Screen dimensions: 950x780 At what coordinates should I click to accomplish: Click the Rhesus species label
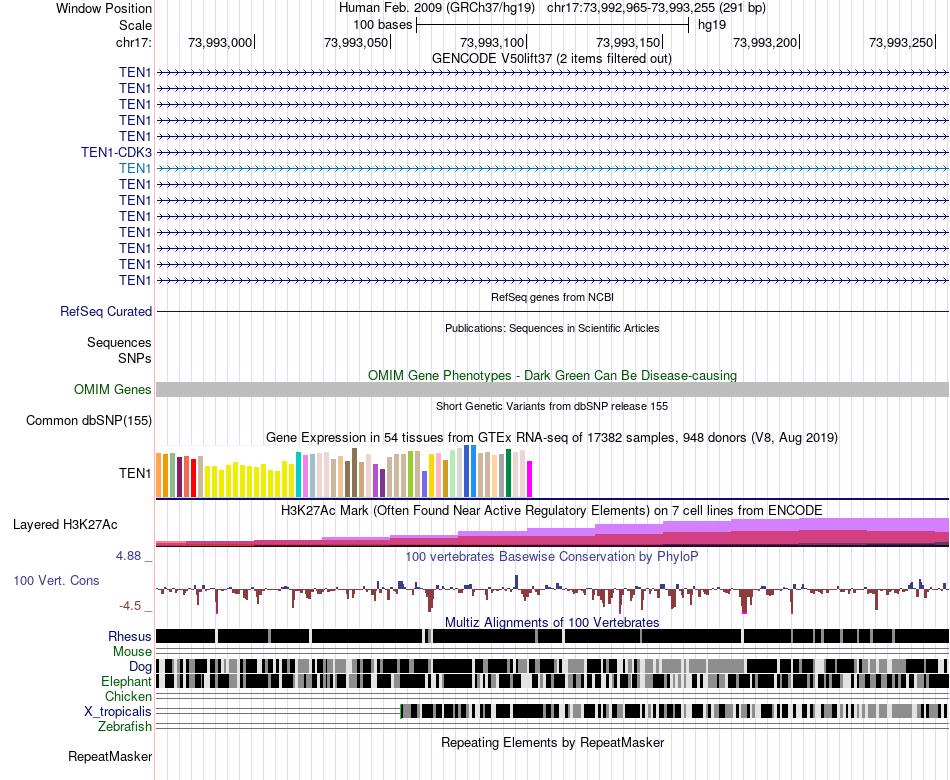click(x=130, y=636)
